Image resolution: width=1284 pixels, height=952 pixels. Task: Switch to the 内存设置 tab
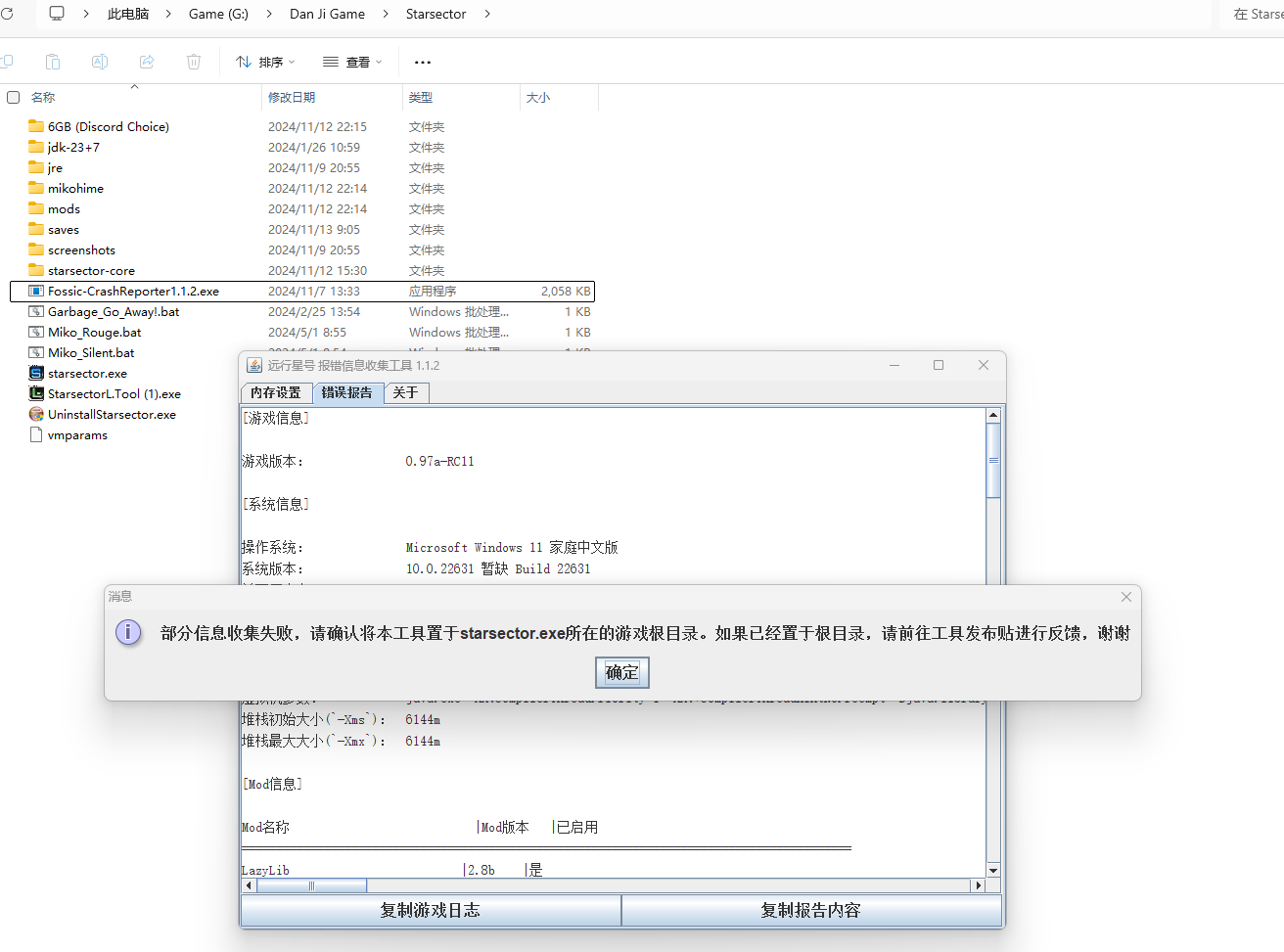pos(276,392)
